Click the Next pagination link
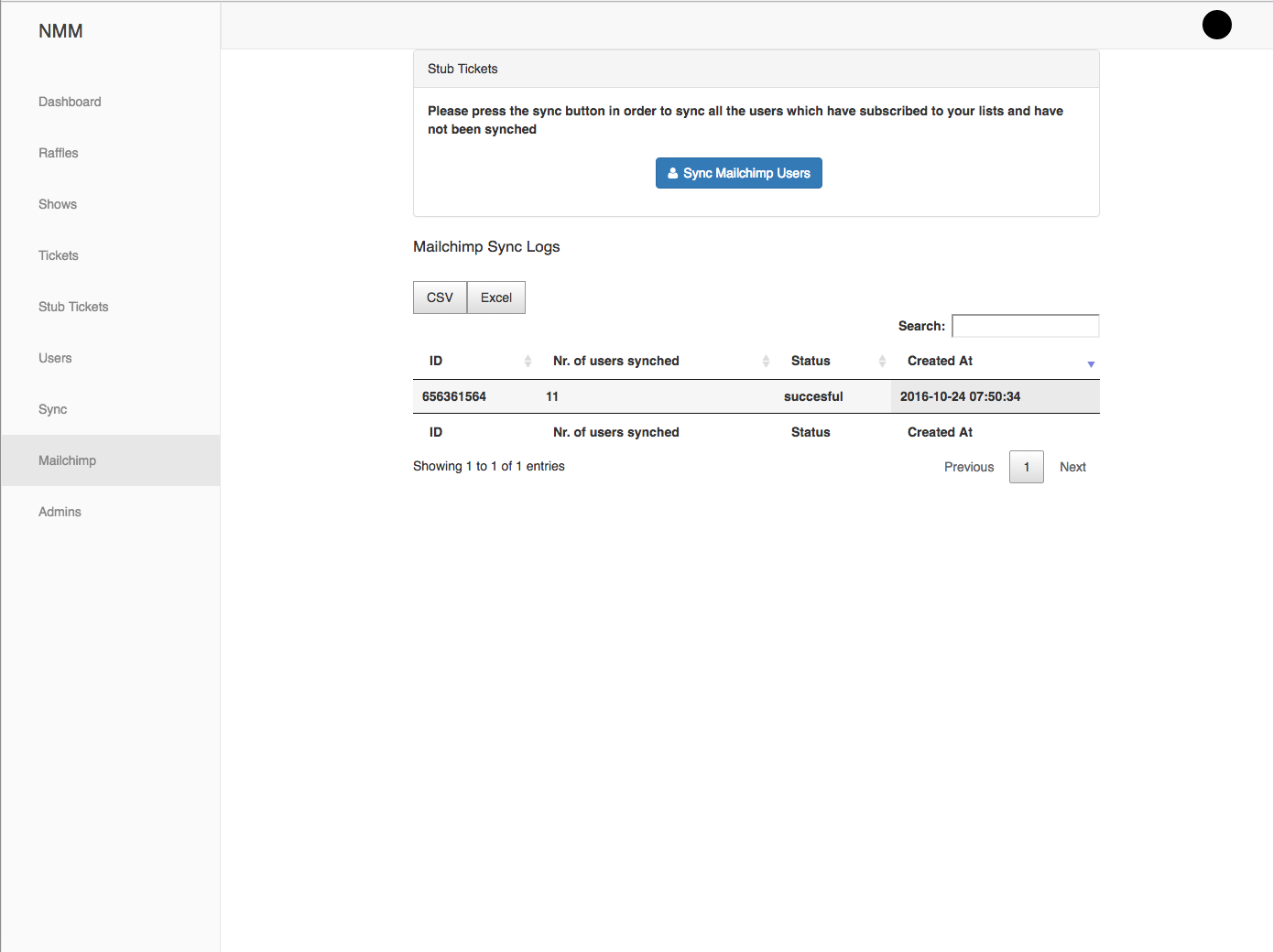Screen dimensions: 1273x952 (x=1072, y=467)
